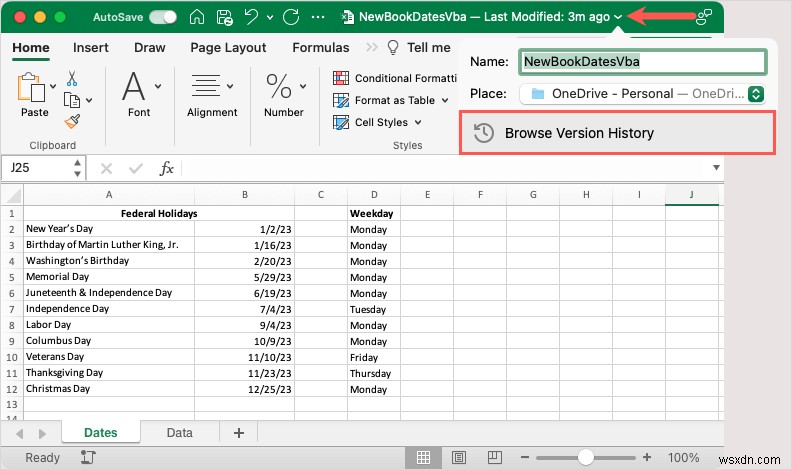Click the Share/collaboration icon top right

click(704, 17)
